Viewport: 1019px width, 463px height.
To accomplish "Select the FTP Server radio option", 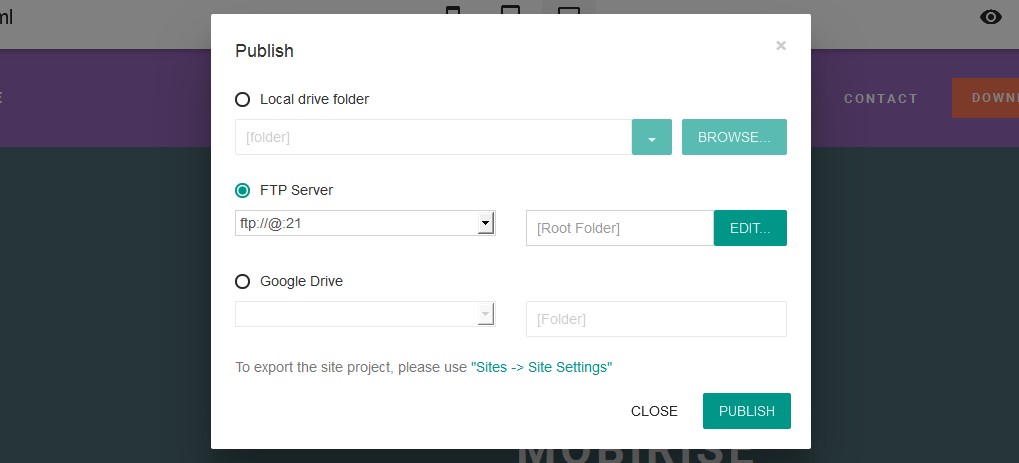I will click(x=242, y=191).
